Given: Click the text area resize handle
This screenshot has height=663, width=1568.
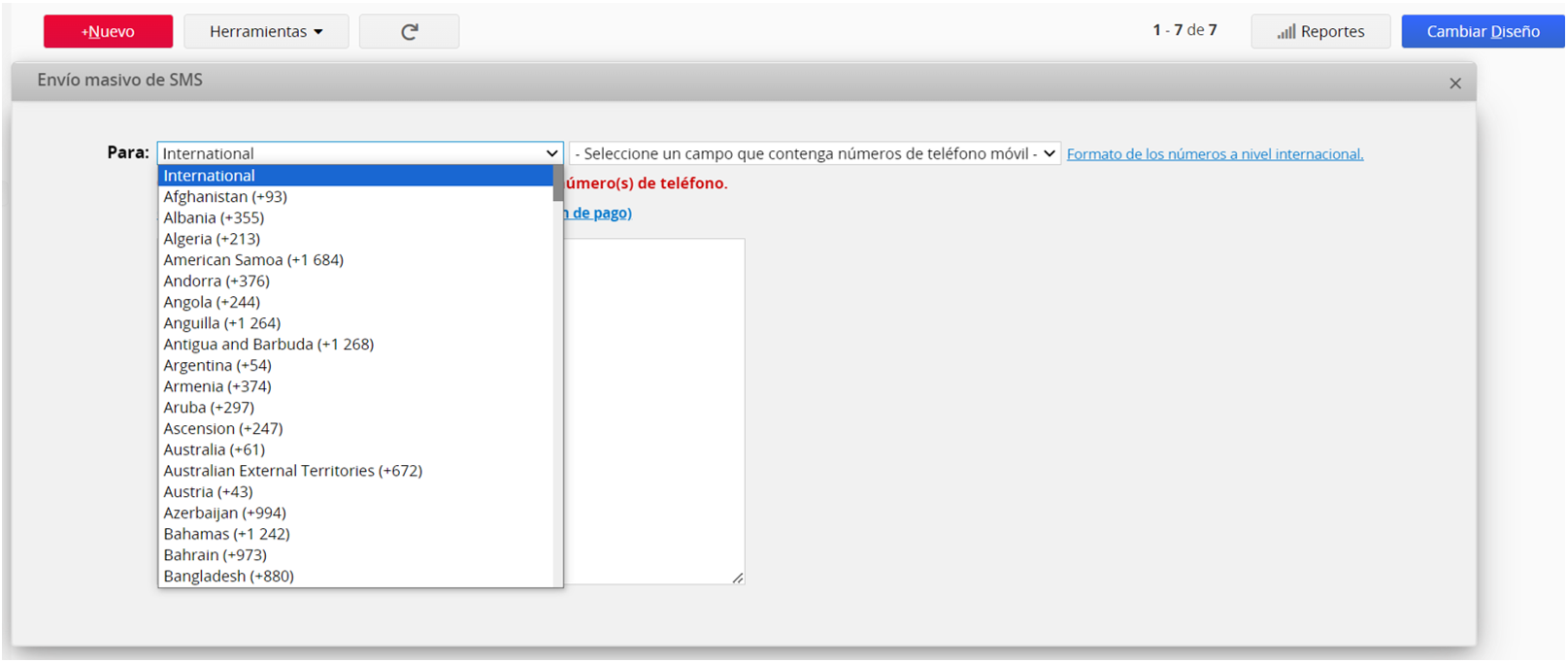Looking at the screenshot, I should pos(738,578).
